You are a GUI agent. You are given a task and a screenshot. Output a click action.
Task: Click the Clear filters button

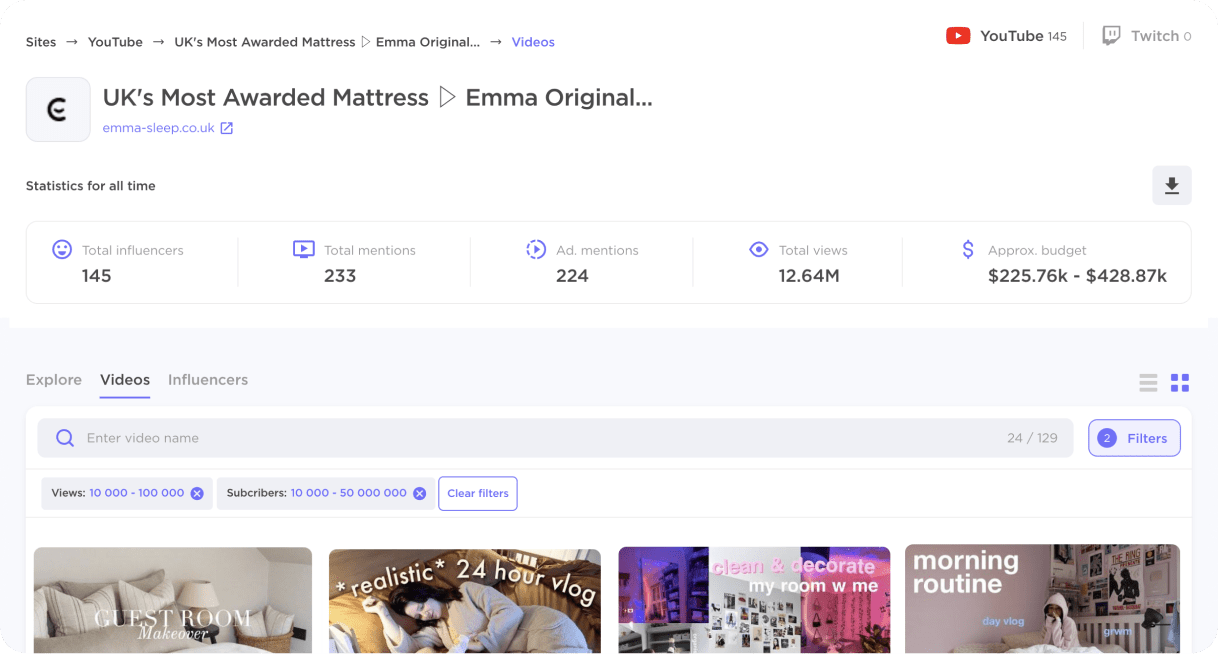point(478,493)
